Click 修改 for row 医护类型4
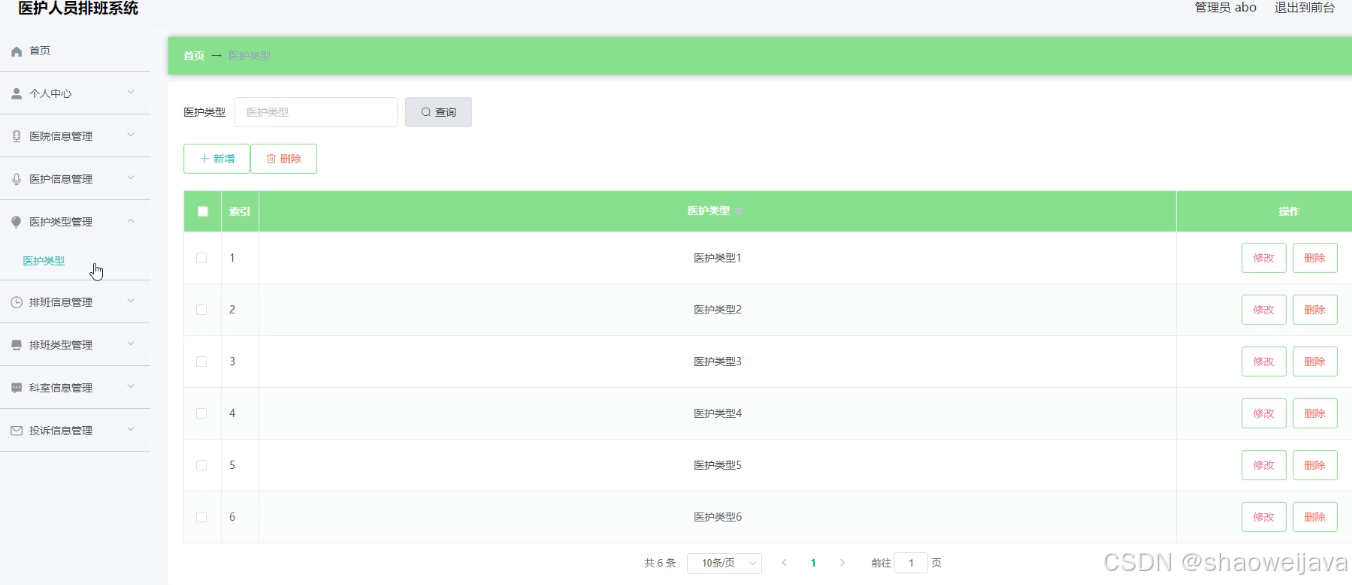Viewport: 1352px width, 585px height. [x=1264, y=413]
